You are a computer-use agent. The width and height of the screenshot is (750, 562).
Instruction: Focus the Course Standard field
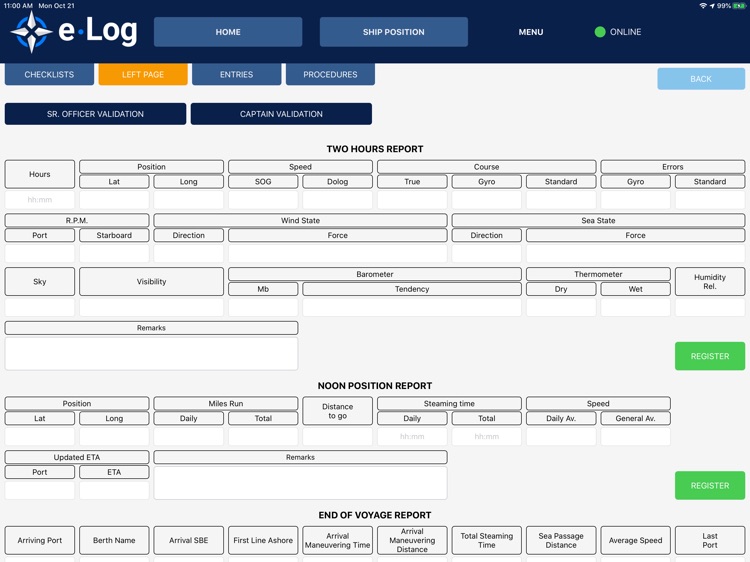(x=561, y=199)
